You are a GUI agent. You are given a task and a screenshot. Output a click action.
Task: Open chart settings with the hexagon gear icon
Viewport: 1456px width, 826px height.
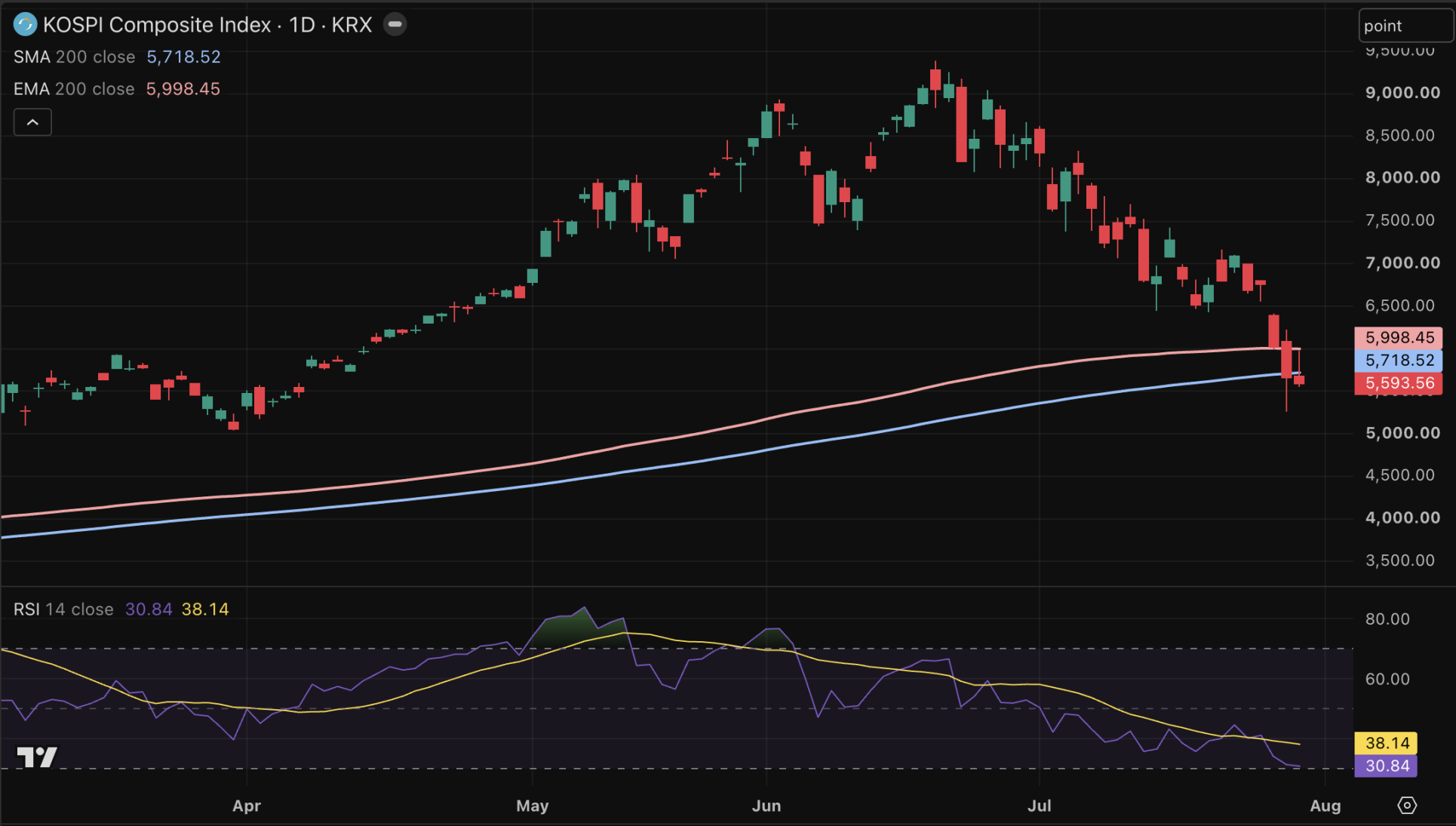pyautogui.click(x=1407, y=806)
